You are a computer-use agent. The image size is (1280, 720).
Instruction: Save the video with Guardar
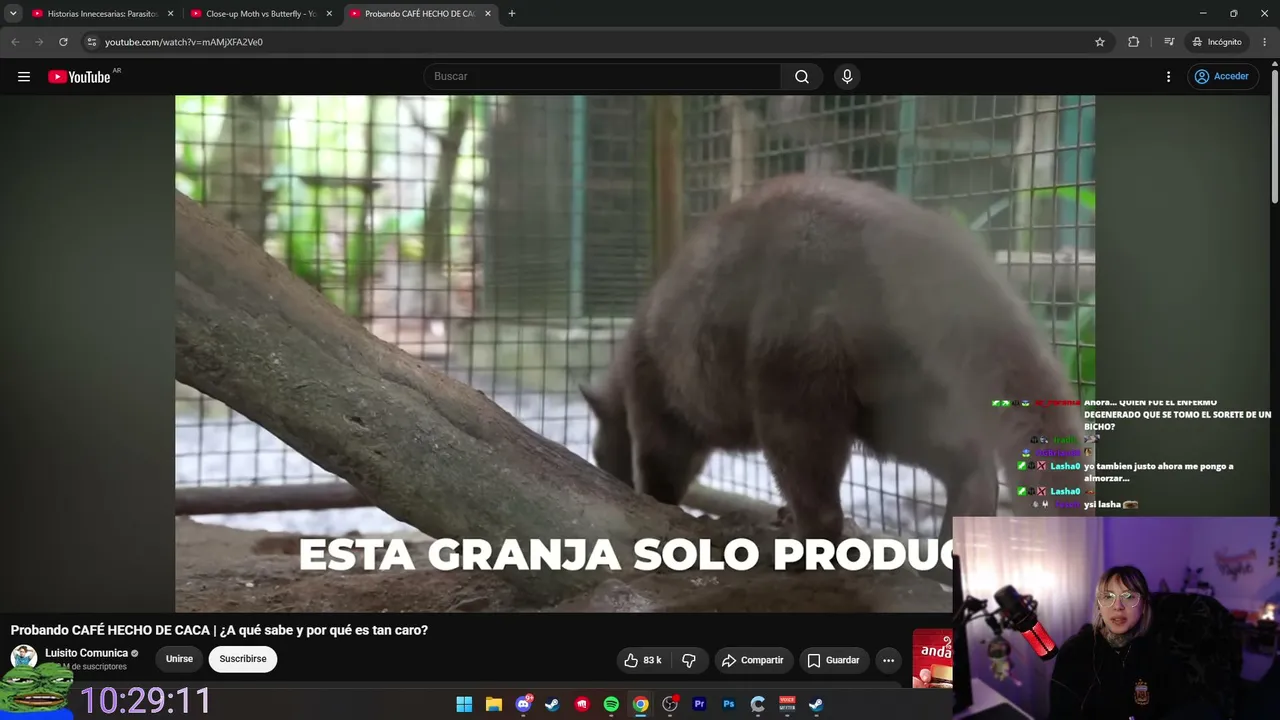coord(833,660)
